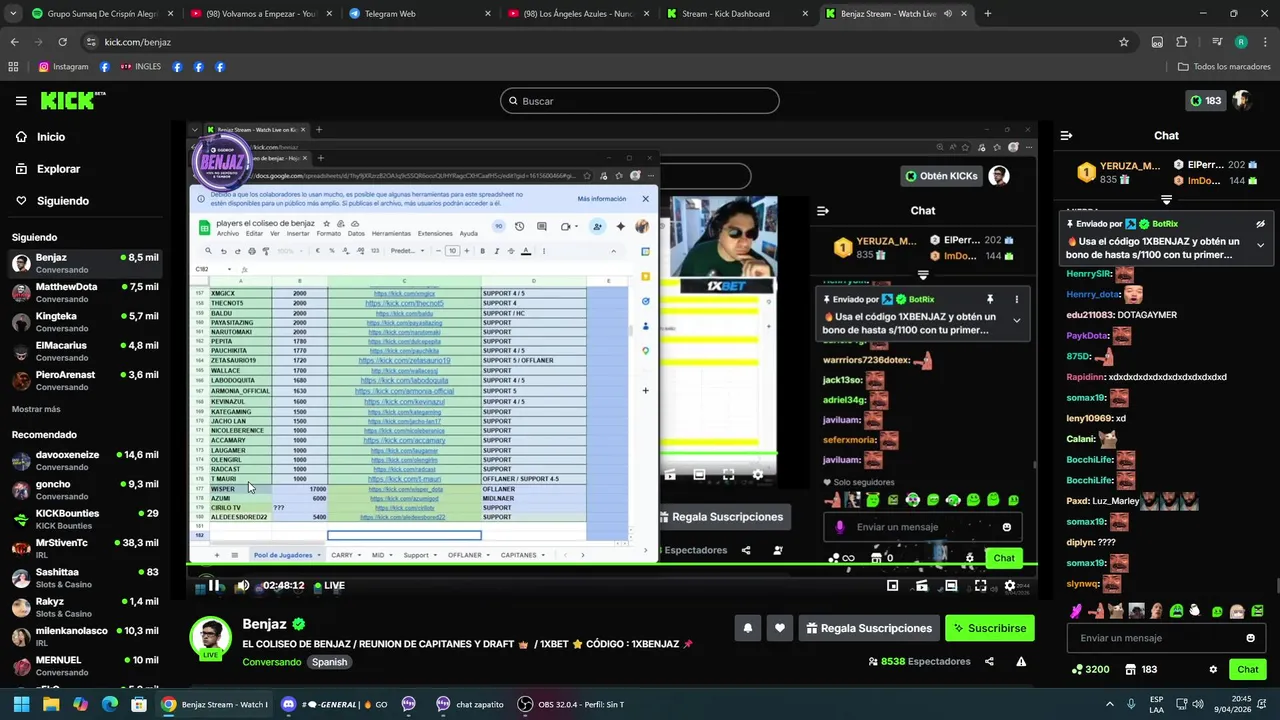Viewport: 1280px width, 720px height.
Task: Click the Suscribirse button
Action: pyautogui.click(x=989, y=628)
